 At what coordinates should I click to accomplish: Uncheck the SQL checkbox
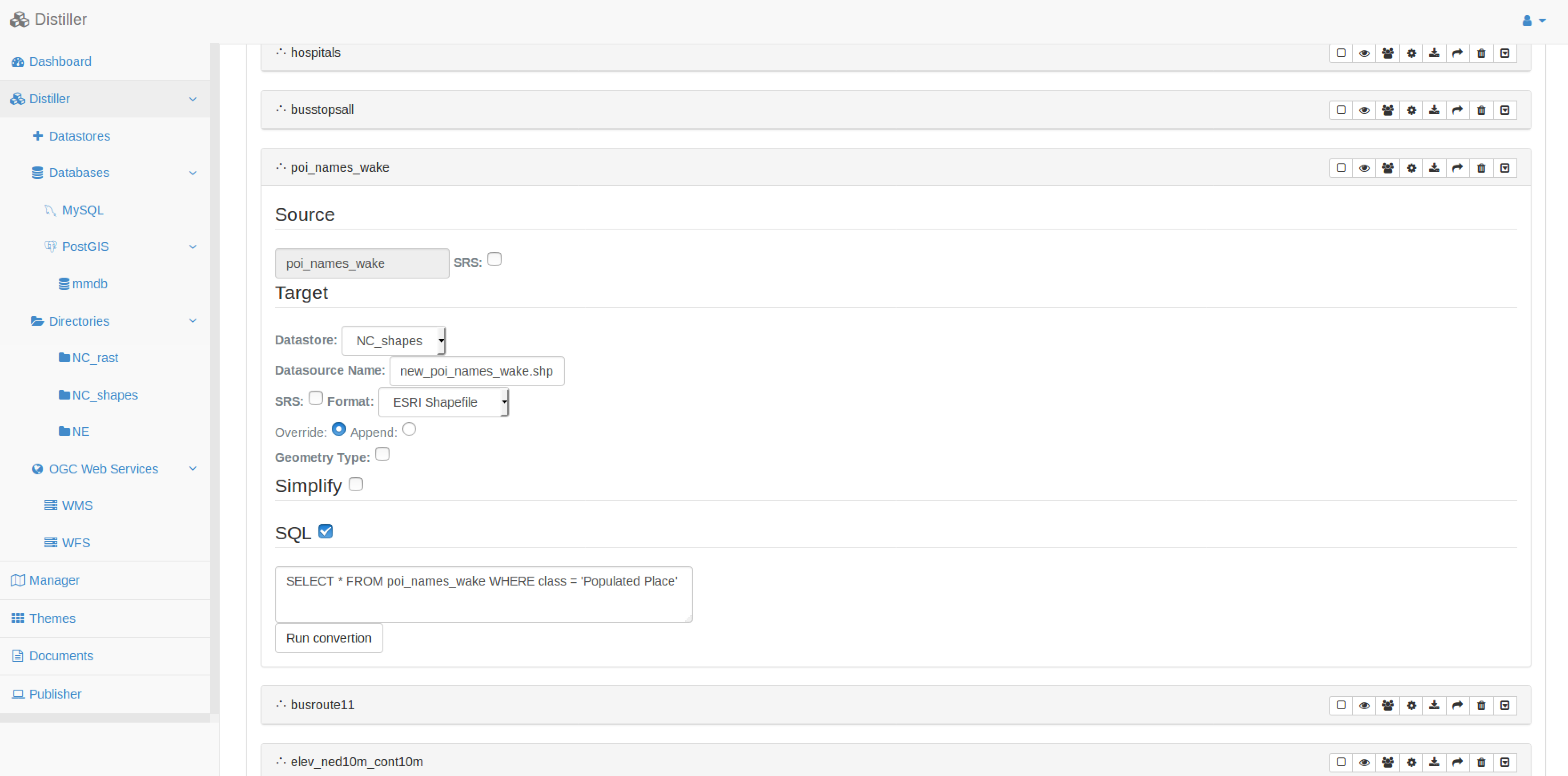click(326, 531)
